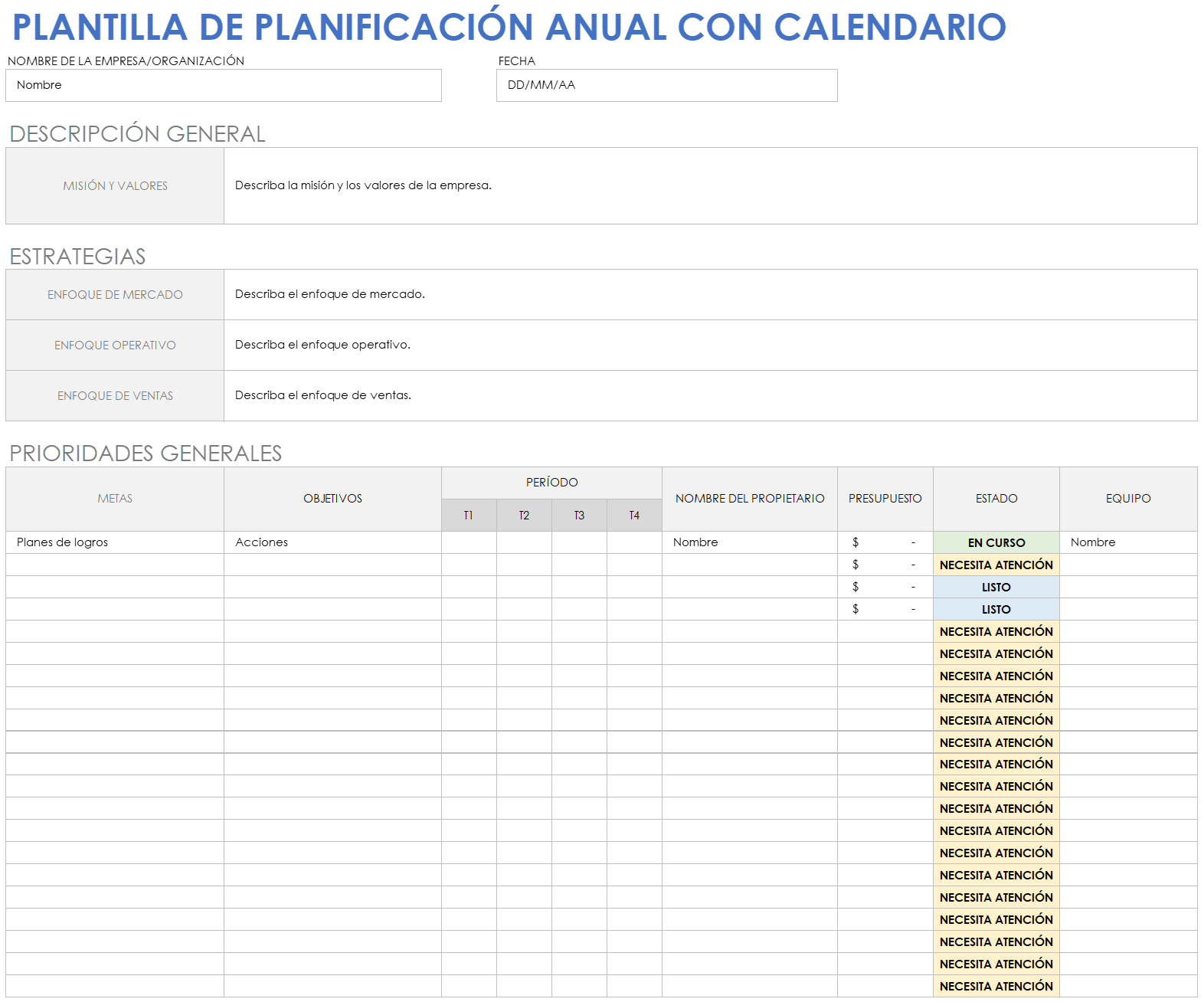1204x1002 pixels.
Task: Click the EQUIPO column header
Action: (x=1128, y=499)
